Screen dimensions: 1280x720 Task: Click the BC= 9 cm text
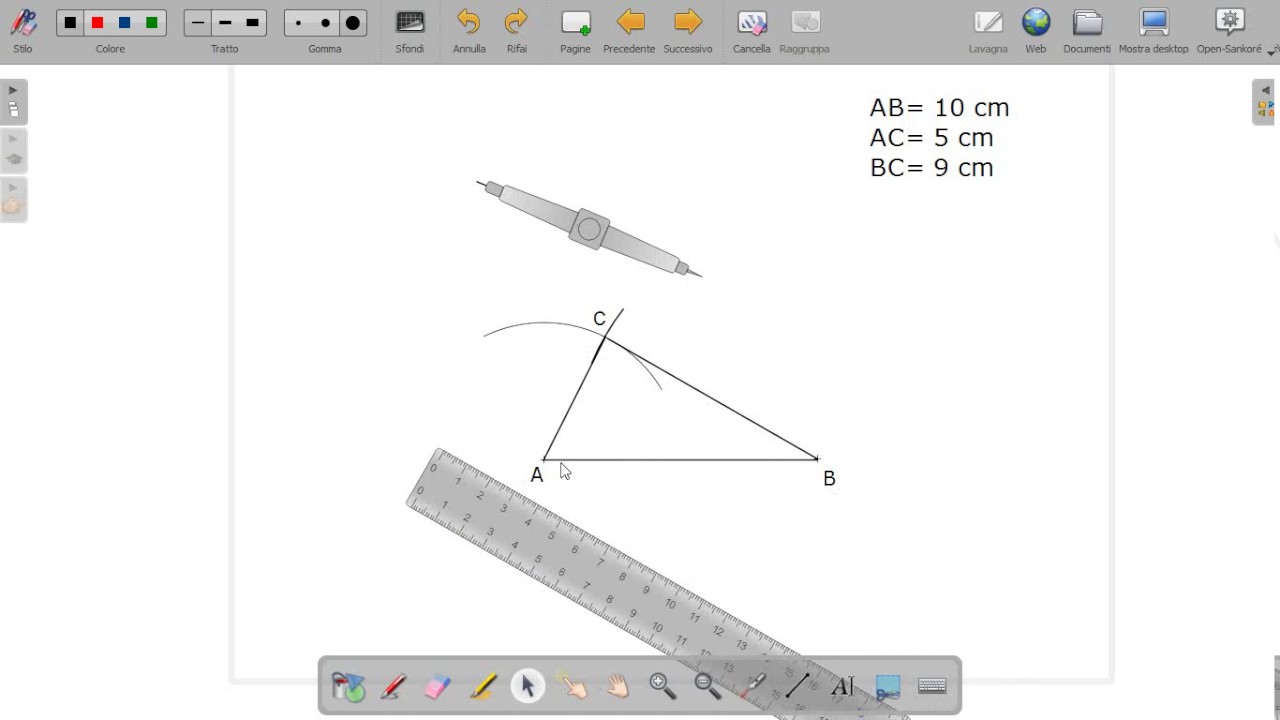931,167
